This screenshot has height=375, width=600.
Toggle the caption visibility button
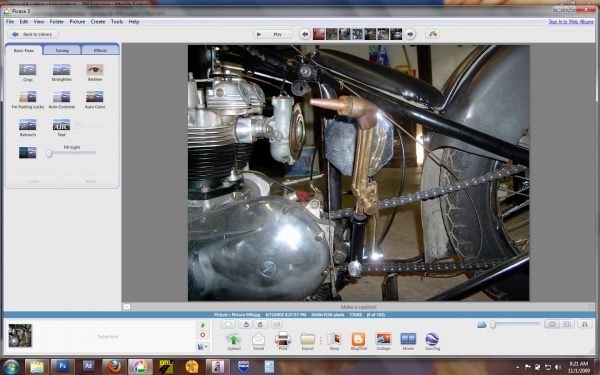tap(127, 307)
